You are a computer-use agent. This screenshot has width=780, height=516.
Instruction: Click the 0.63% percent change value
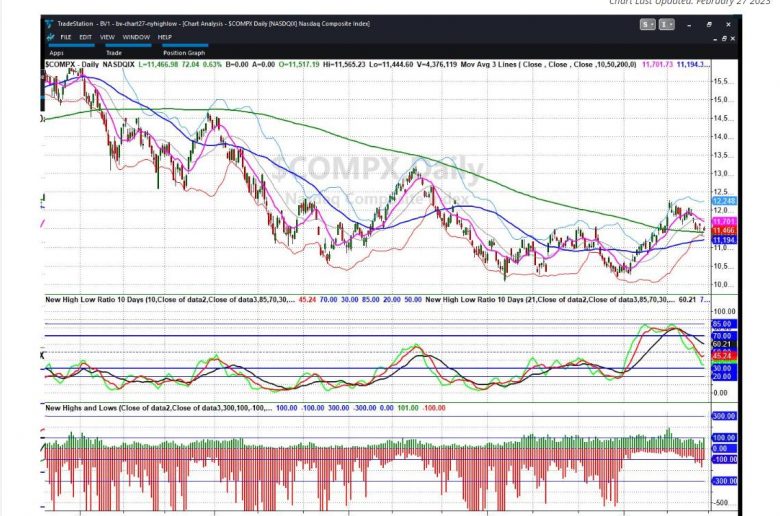point(212,64)
